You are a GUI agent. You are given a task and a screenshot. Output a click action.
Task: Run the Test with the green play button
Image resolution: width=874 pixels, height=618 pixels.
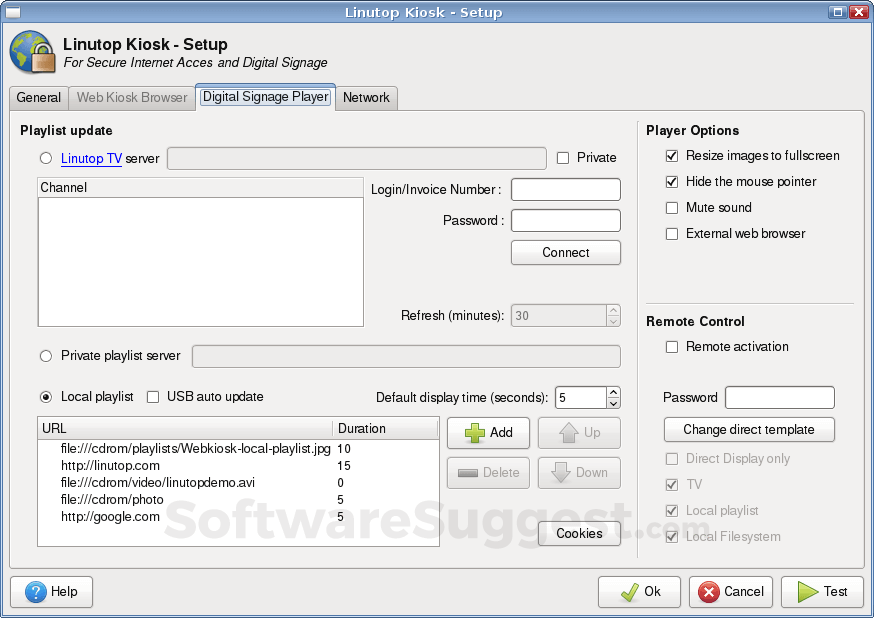pyautogui.click(x=822, y=591)
